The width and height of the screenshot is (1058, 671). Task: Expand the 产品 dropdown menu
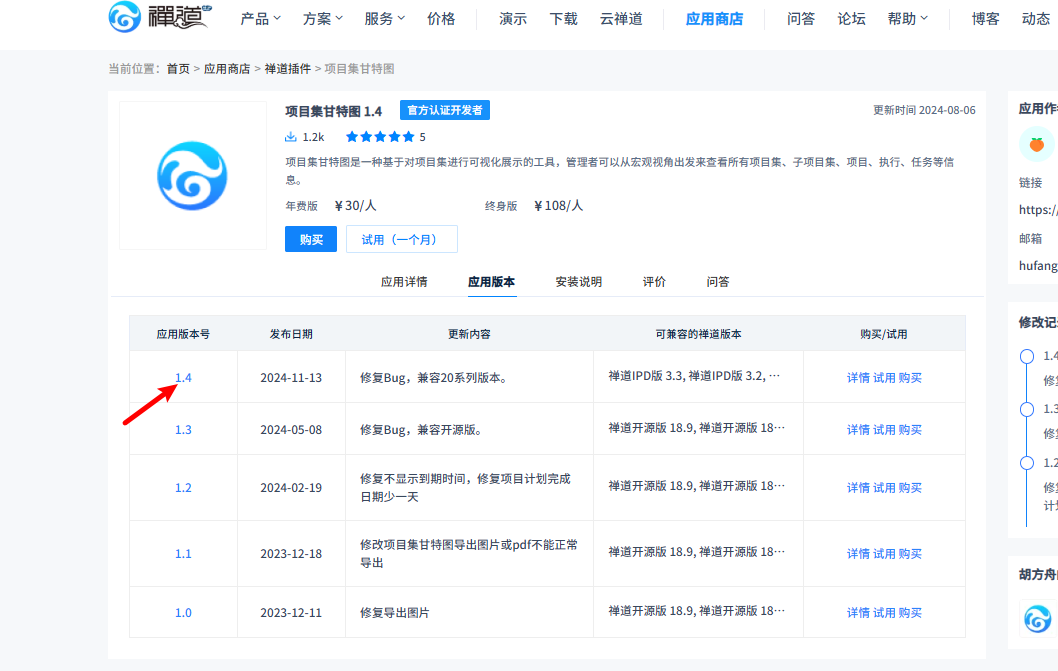[260, 19]
